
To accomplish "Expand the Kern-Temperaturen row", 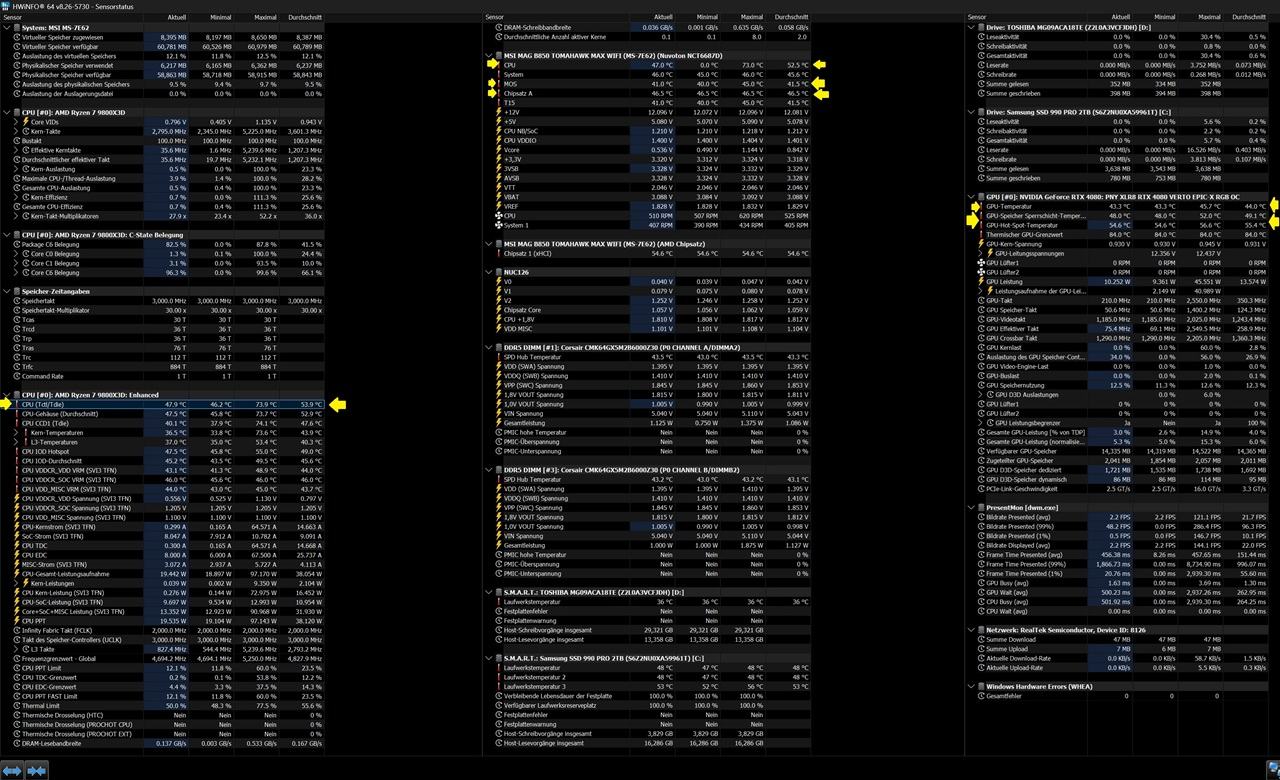I will point(15,432).
